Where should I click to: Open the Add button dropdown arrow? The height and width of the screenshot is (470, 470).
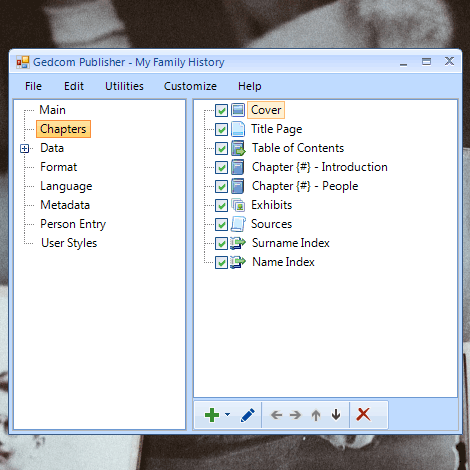[x=228, y=415]
